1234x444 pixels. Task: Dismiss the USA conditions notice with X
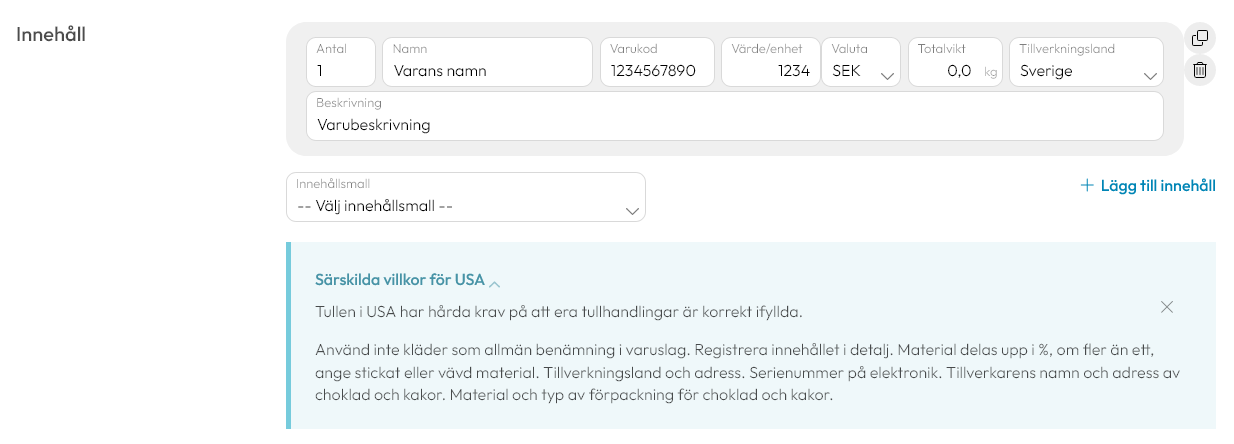[x=1167, y=307]
